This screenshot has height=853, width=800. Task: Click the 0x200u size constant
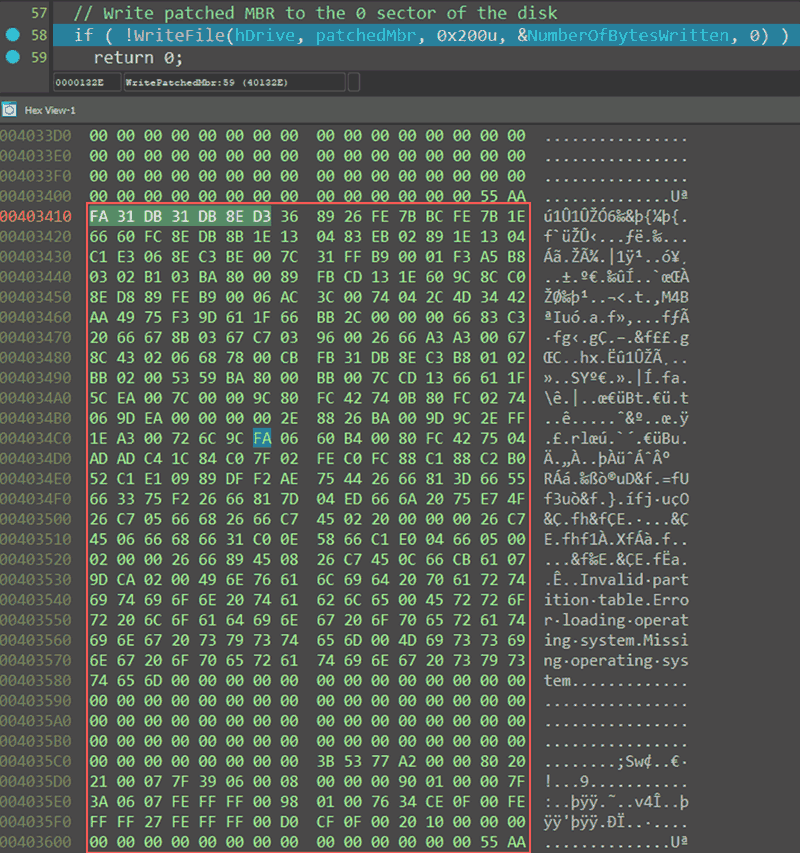[465, 35]
